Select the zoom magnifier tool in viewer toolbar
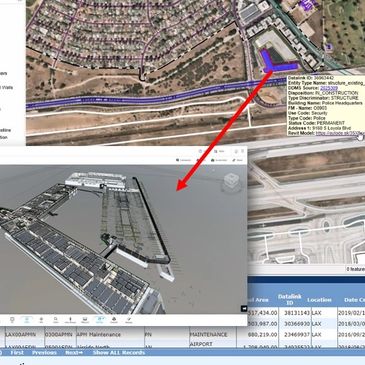Screen dimensions: 365x365 [56, 320]
